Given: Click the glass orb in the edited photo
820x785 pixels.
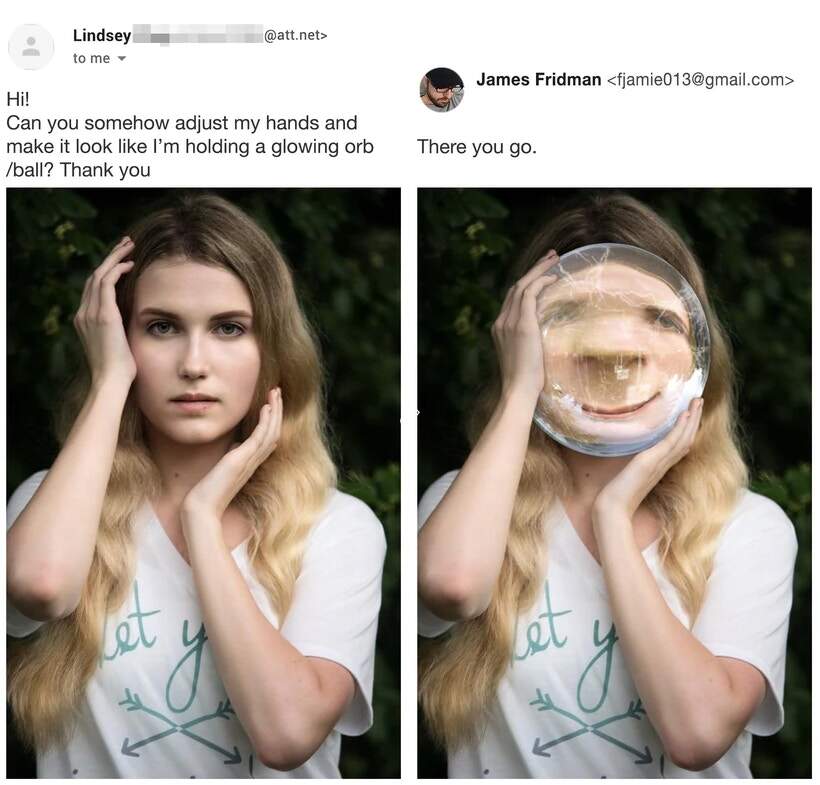Looking at the screenshot, I should 621,350.
